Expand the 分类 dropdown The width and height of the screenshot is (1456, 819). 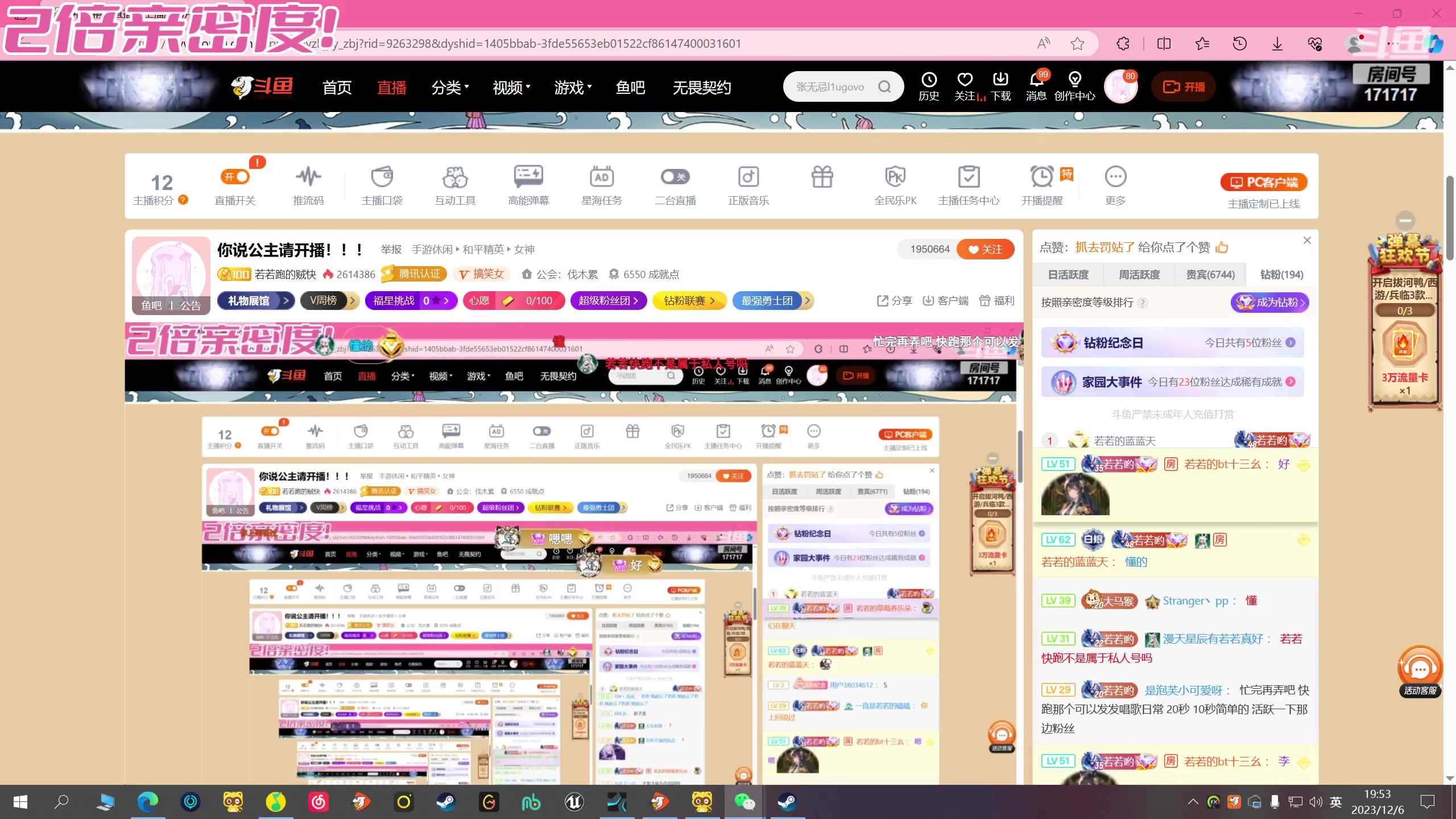pyautogui.click(x=450, y=86)
